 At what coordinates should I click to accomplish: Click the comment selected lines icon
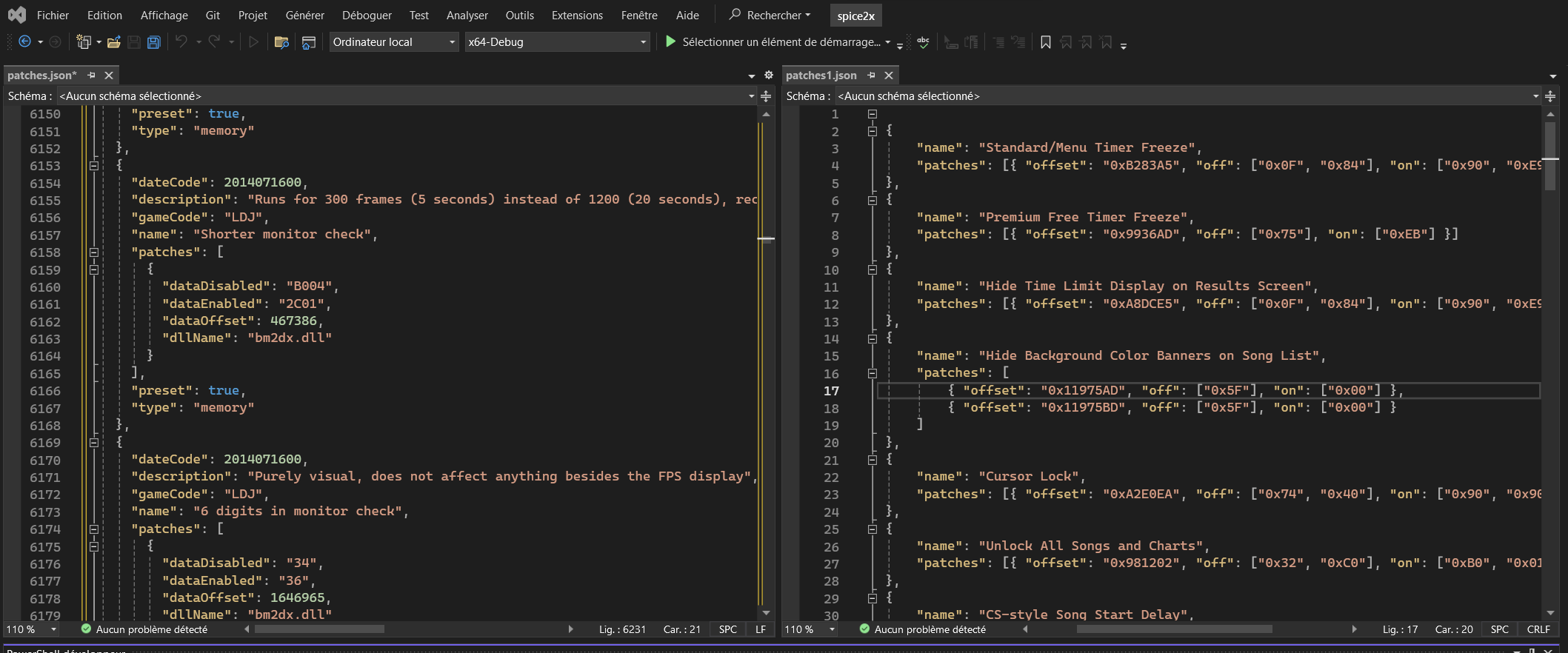click(x=999, y=42)
